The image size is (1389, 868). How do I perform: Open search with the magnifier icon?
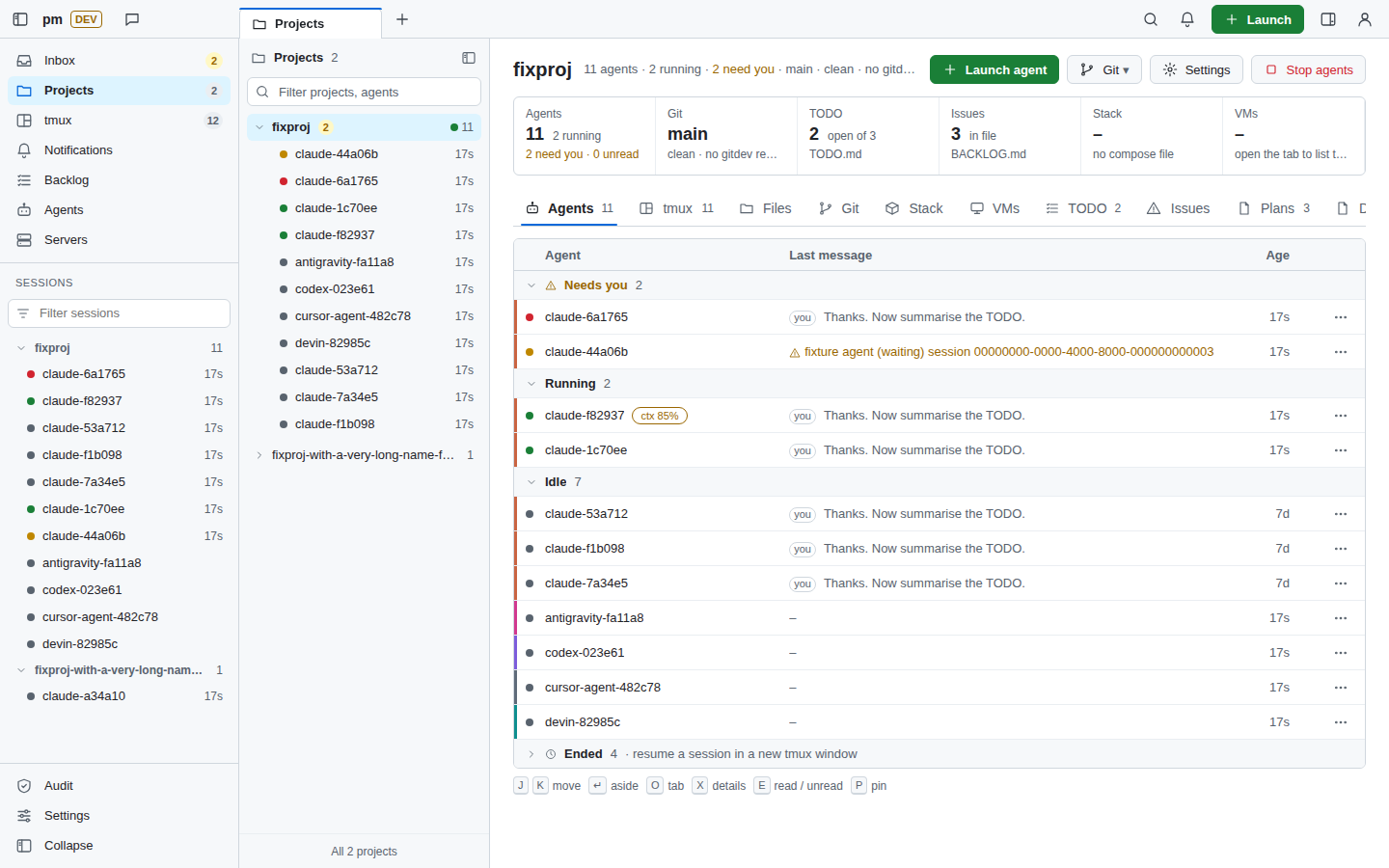click(x=1151, y=19)
